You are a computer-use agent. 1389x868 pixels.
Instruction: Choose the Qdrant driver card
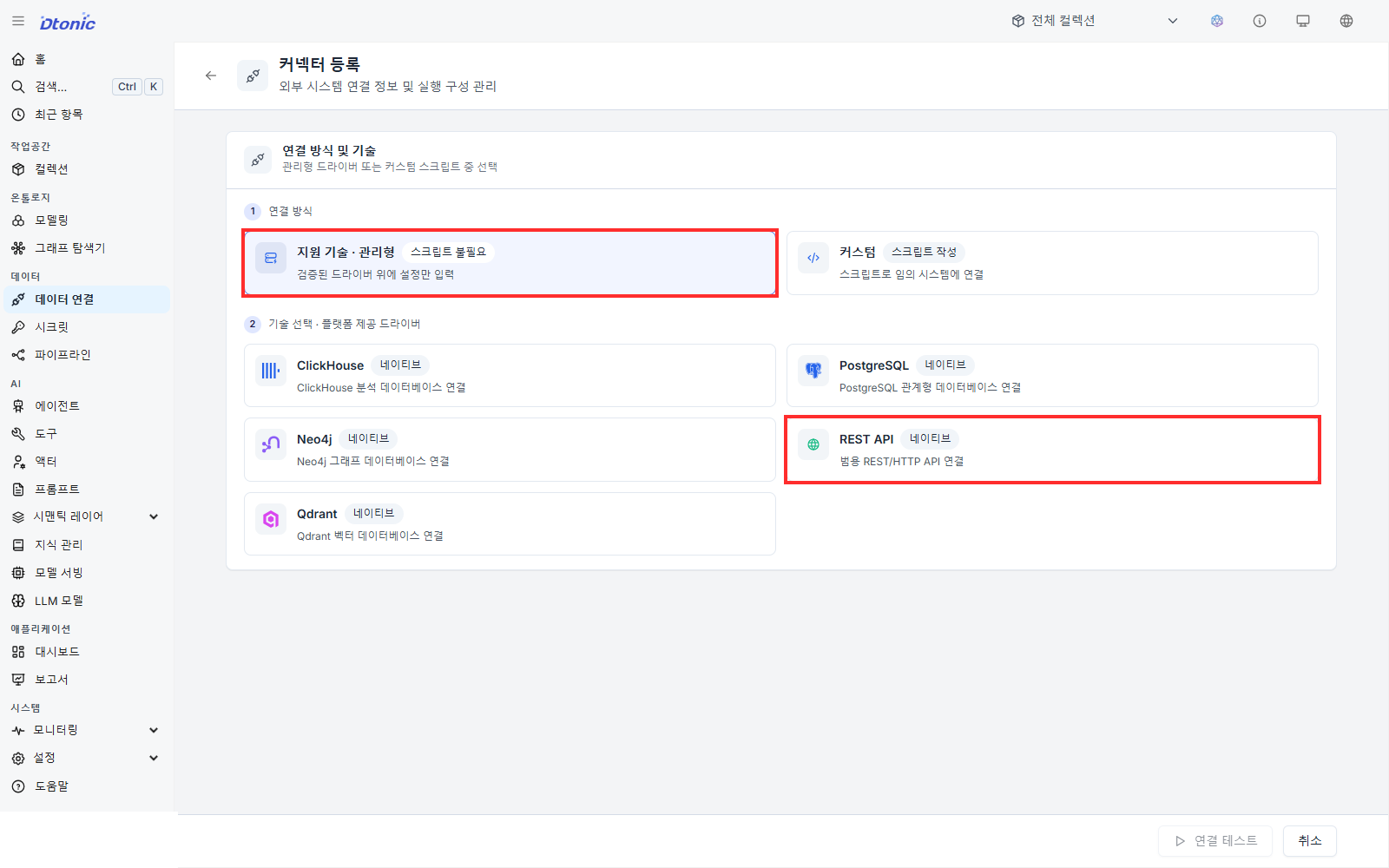click(510, 524)
